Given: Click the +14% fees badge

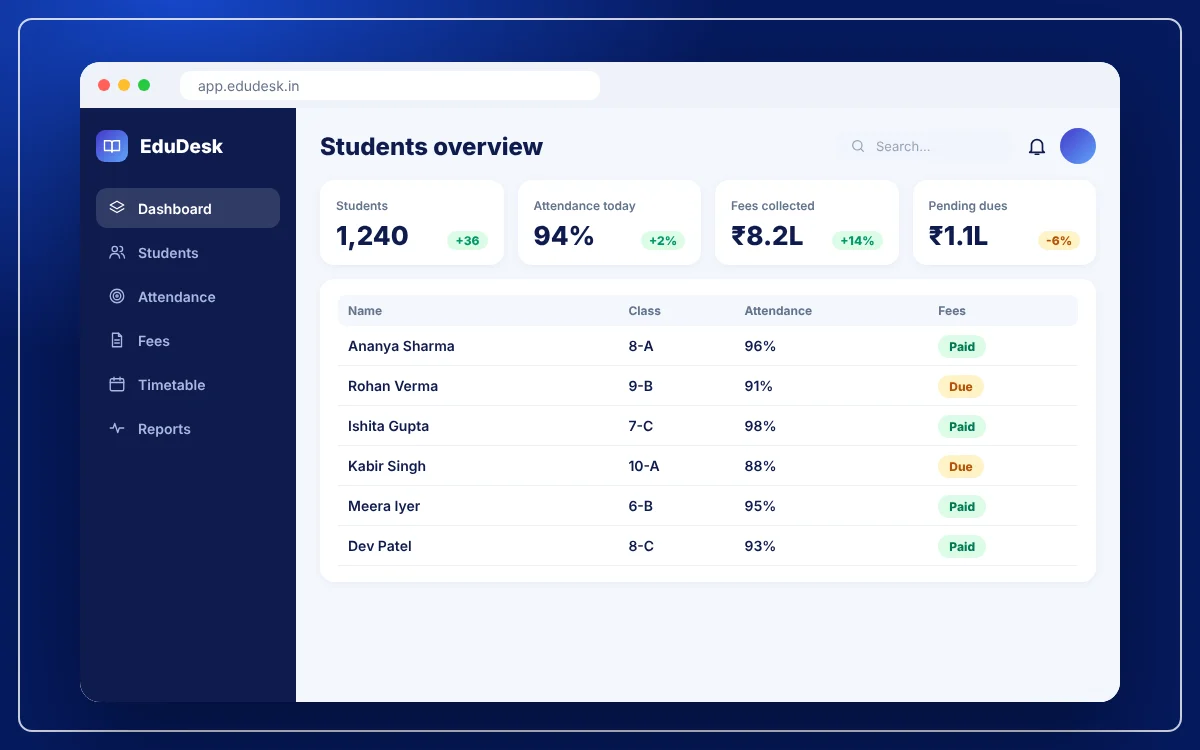Looking at the screenshot, I should 857,240.
